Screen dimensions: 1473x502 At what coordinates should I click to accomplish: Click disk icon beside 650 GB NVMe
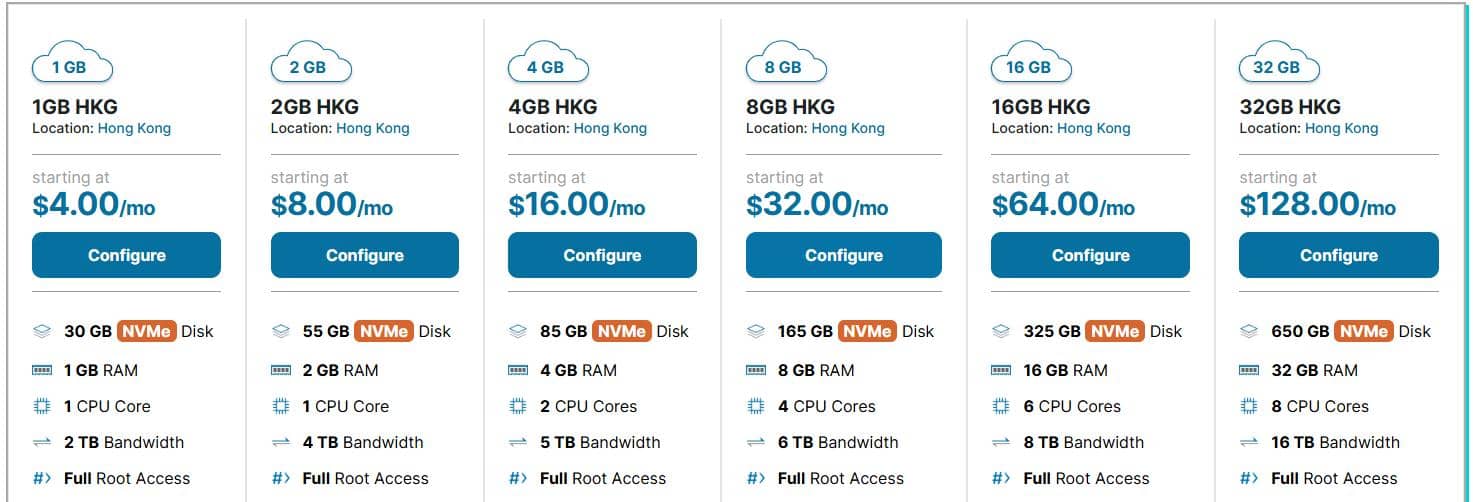click(1249, 331)
